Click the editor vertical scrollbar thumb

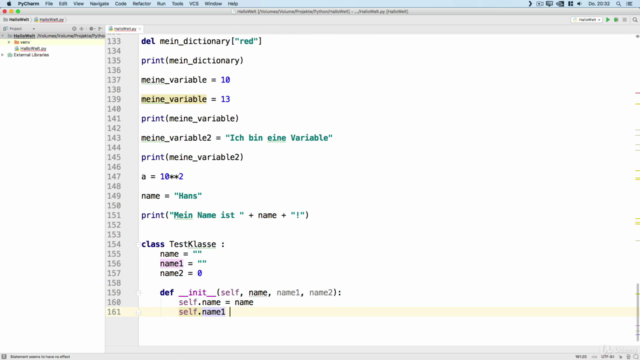(638, 312)
